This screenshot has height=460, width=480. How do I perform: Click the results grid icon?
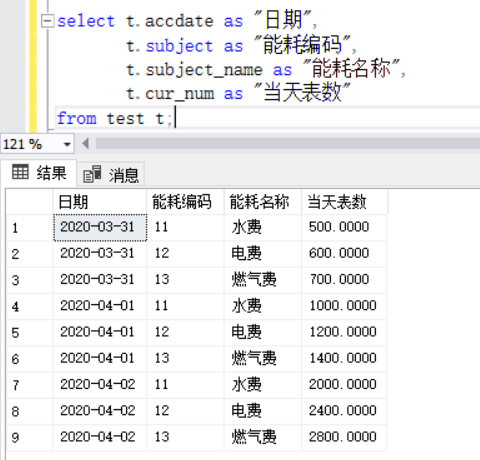pos(20,172)
